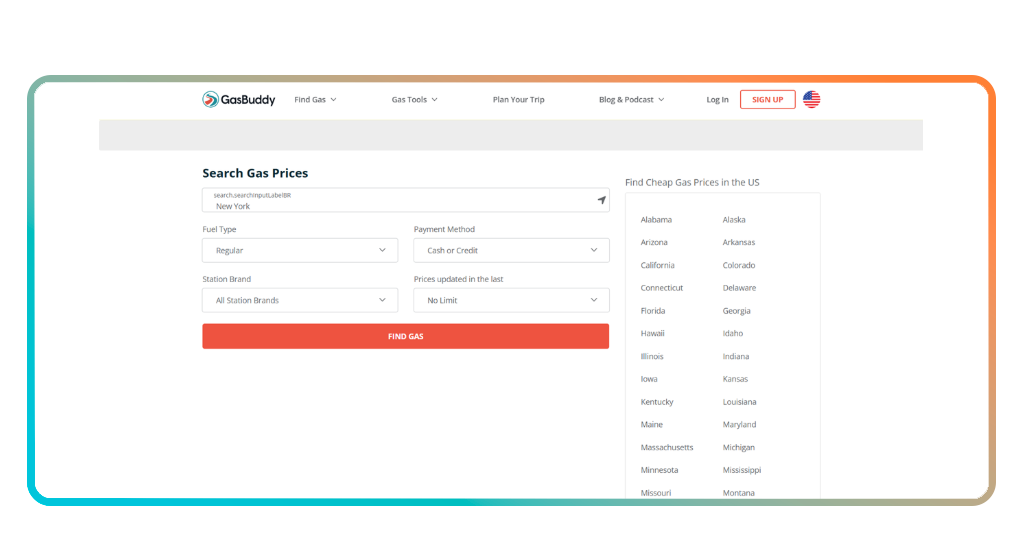Click the Find Gas chevron arrow

(x=333, y=100)
